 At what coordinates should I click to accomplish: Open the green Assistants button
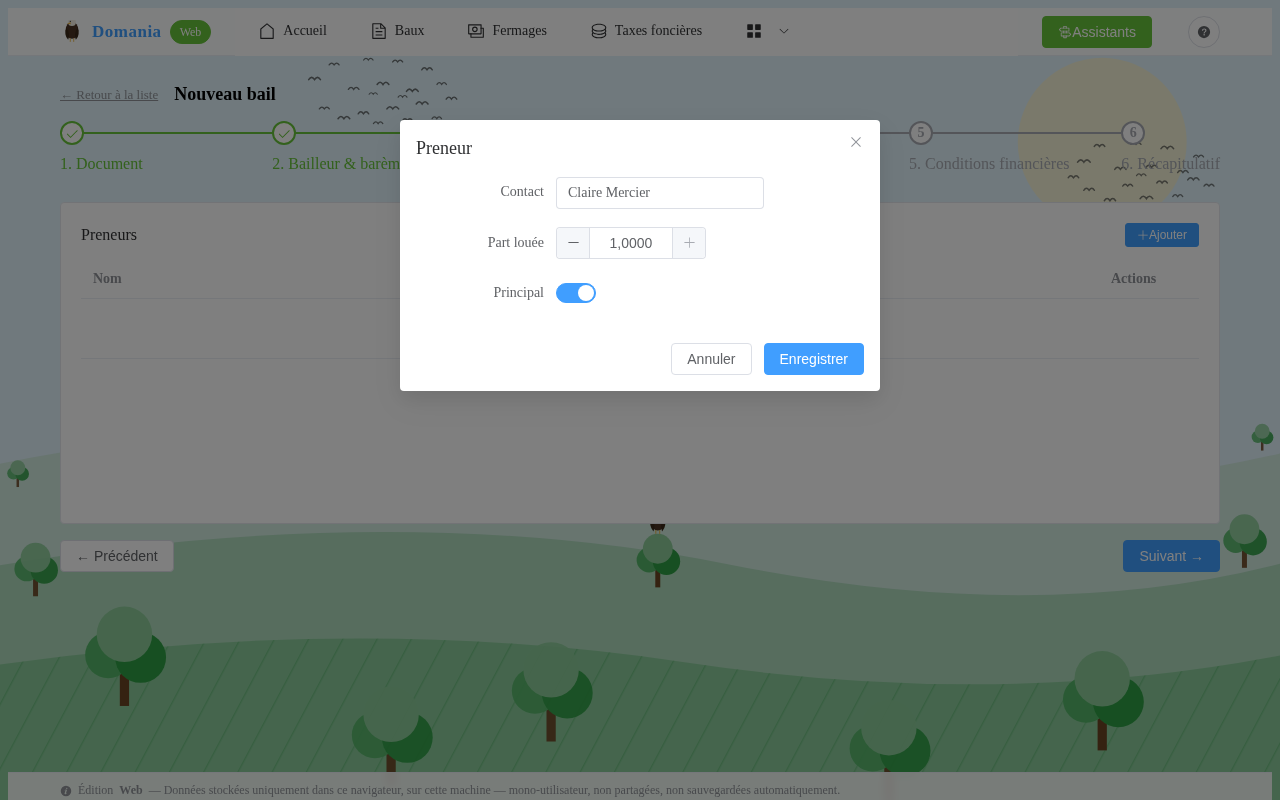coord(1097,32)
